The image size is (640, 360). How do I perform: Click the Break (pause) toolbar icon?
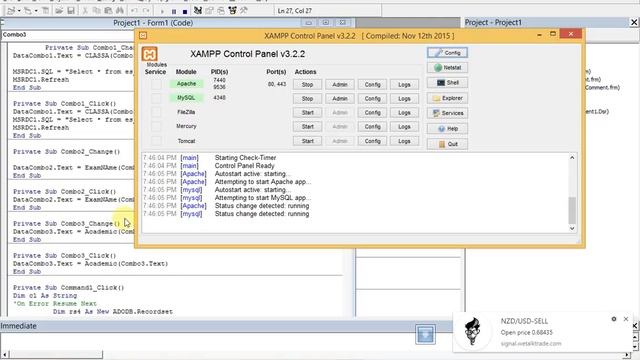coord(174,11)
